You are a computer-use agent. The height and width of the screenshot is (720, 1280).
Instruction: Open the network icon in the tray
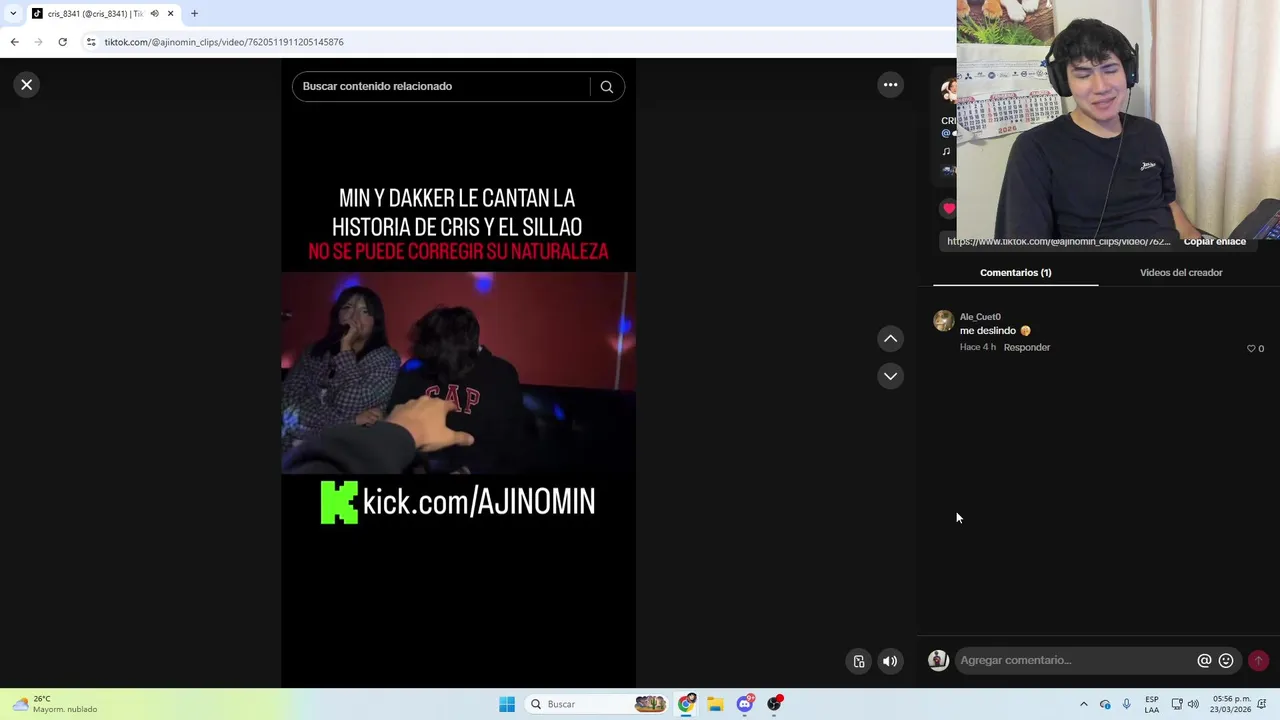(x=1177, y=704)
